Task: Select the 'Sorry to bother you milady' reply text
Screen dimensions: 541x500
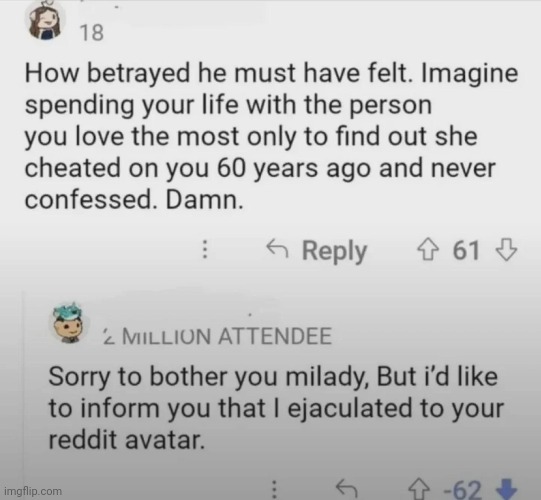Action: 276,408
